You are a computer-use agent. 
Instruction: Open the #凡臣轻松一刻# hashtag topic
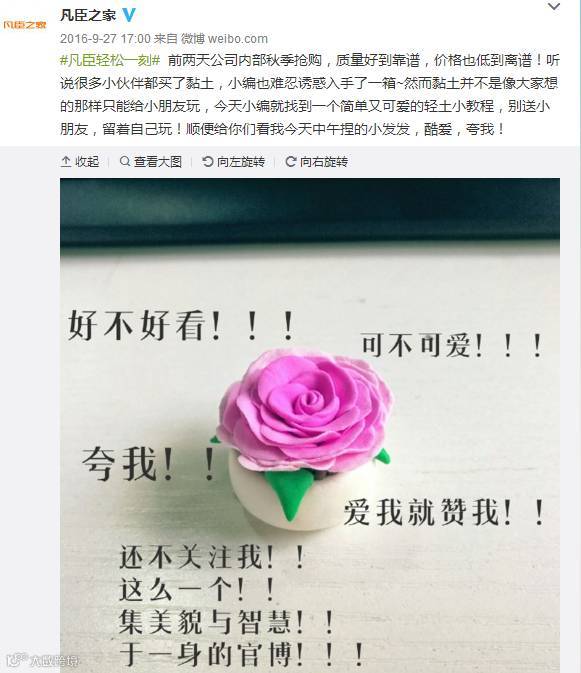110,60
